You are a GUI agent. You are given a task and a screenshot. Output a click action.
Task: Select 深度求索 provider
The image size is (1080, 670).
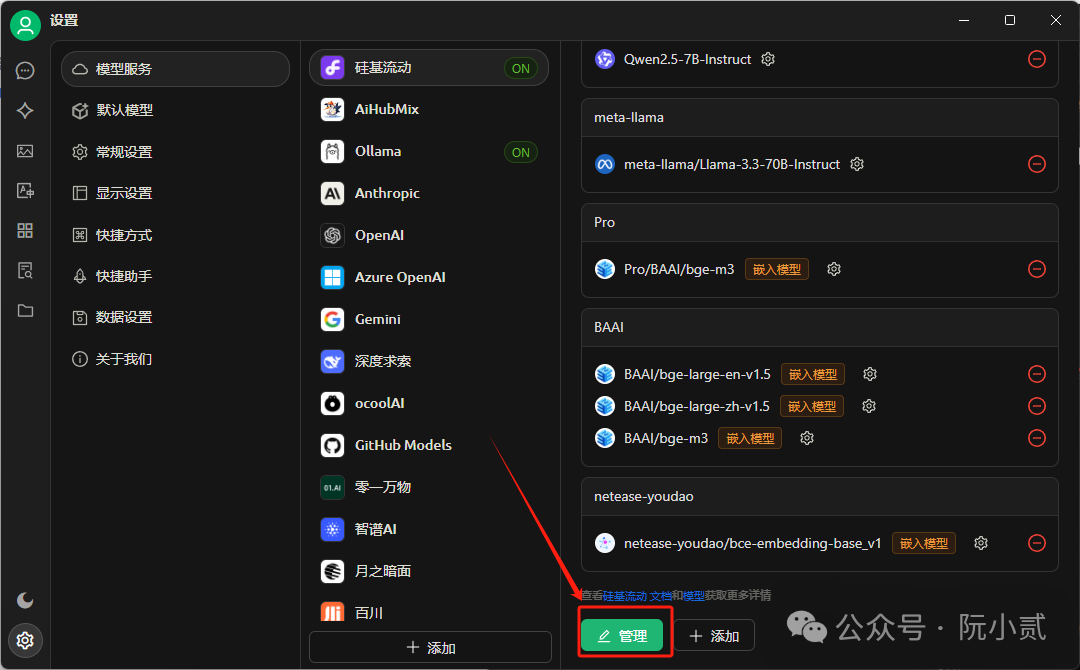(429, 362)
